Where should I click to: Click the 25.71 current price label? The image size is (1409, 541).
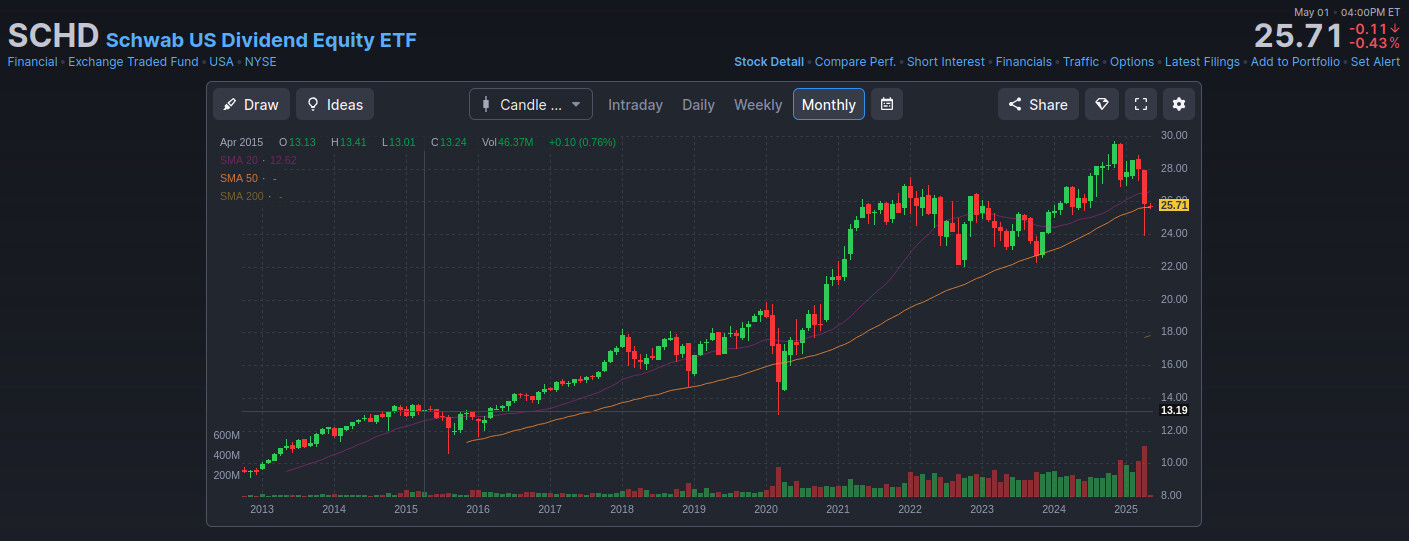1174,205
